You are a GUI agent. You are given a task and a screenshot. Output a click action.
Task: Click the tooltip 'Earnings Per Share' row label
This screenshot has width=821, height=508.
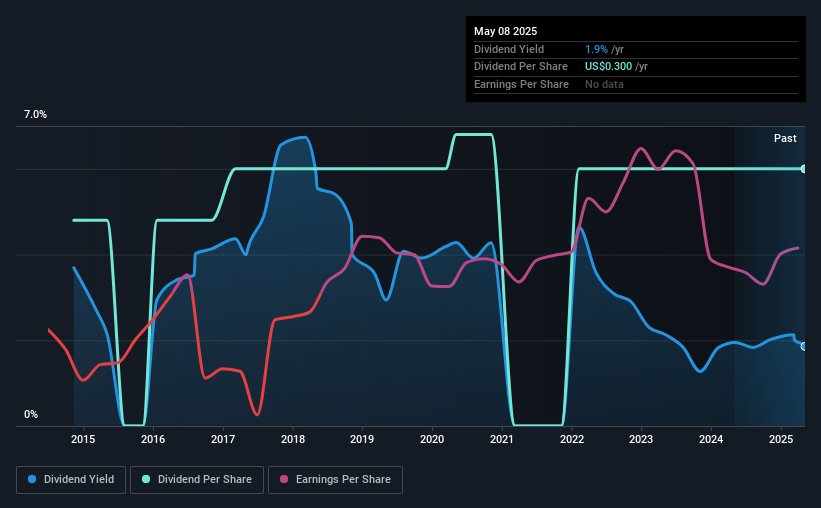point(521,84)
